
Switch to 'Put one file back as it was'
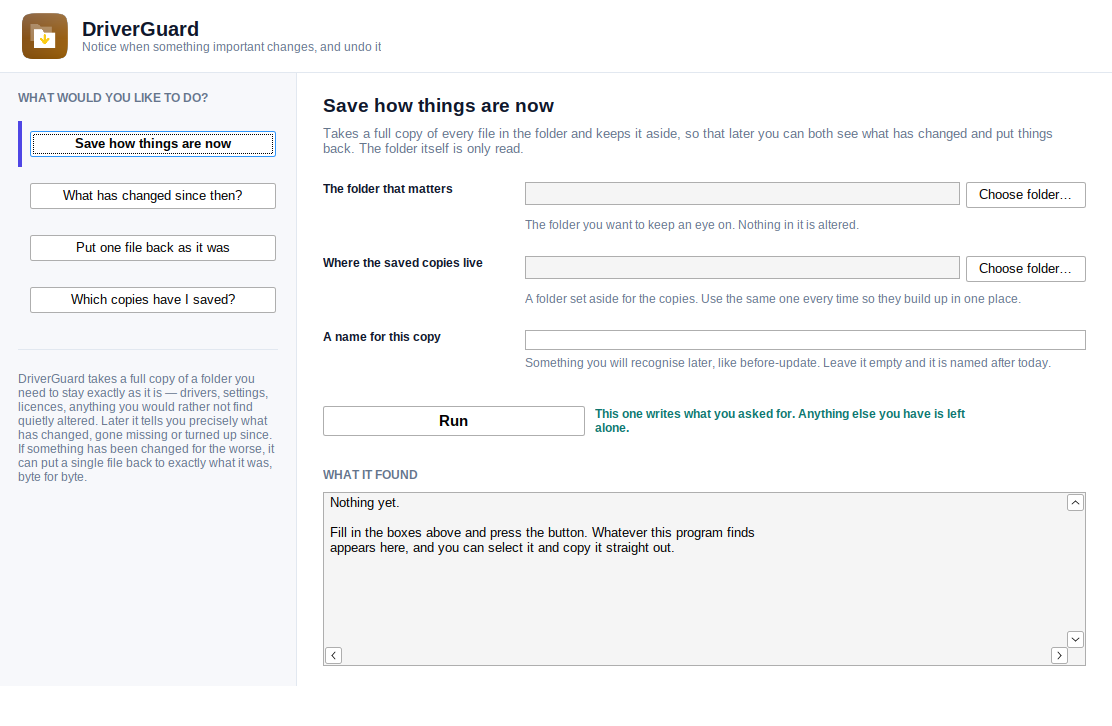click(x=152, y=247)
